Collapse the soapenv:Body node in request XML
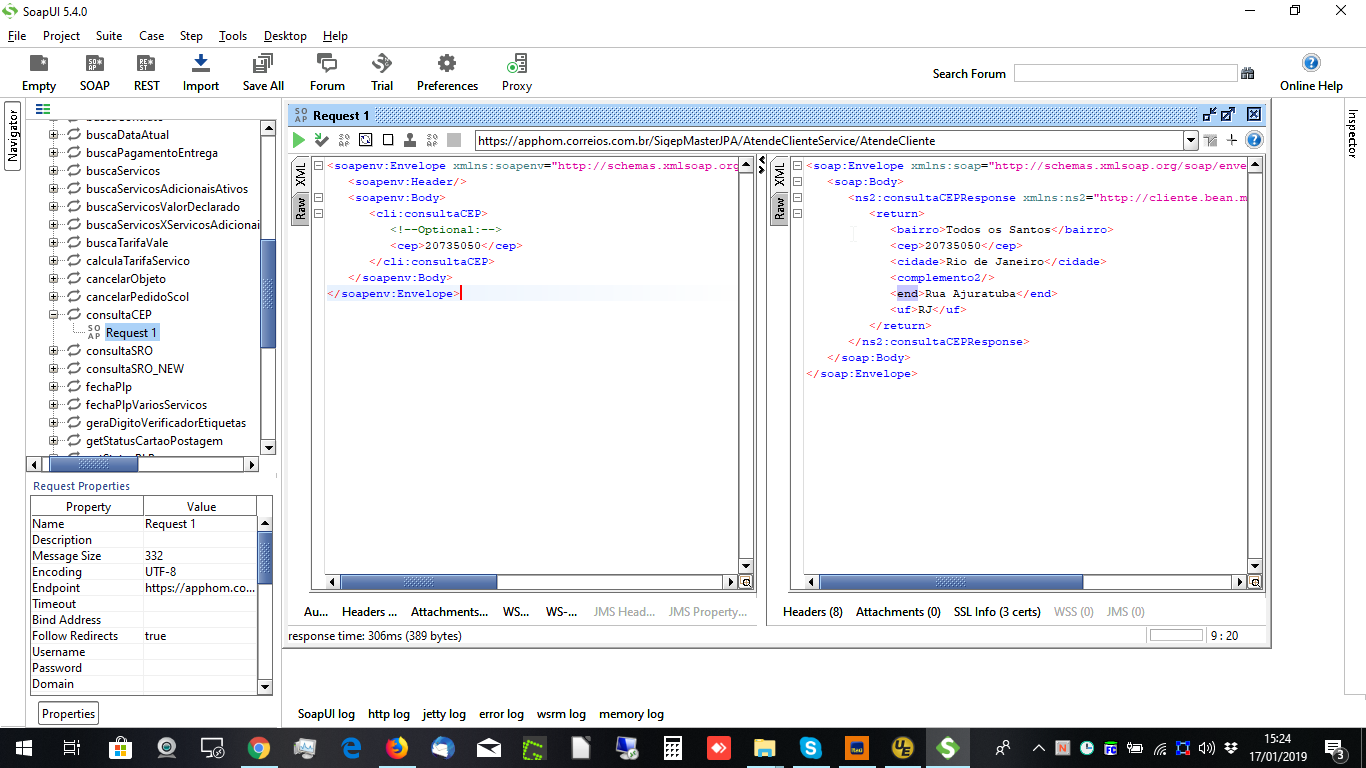Screen dimensions: 1366x768 (318, 198)
